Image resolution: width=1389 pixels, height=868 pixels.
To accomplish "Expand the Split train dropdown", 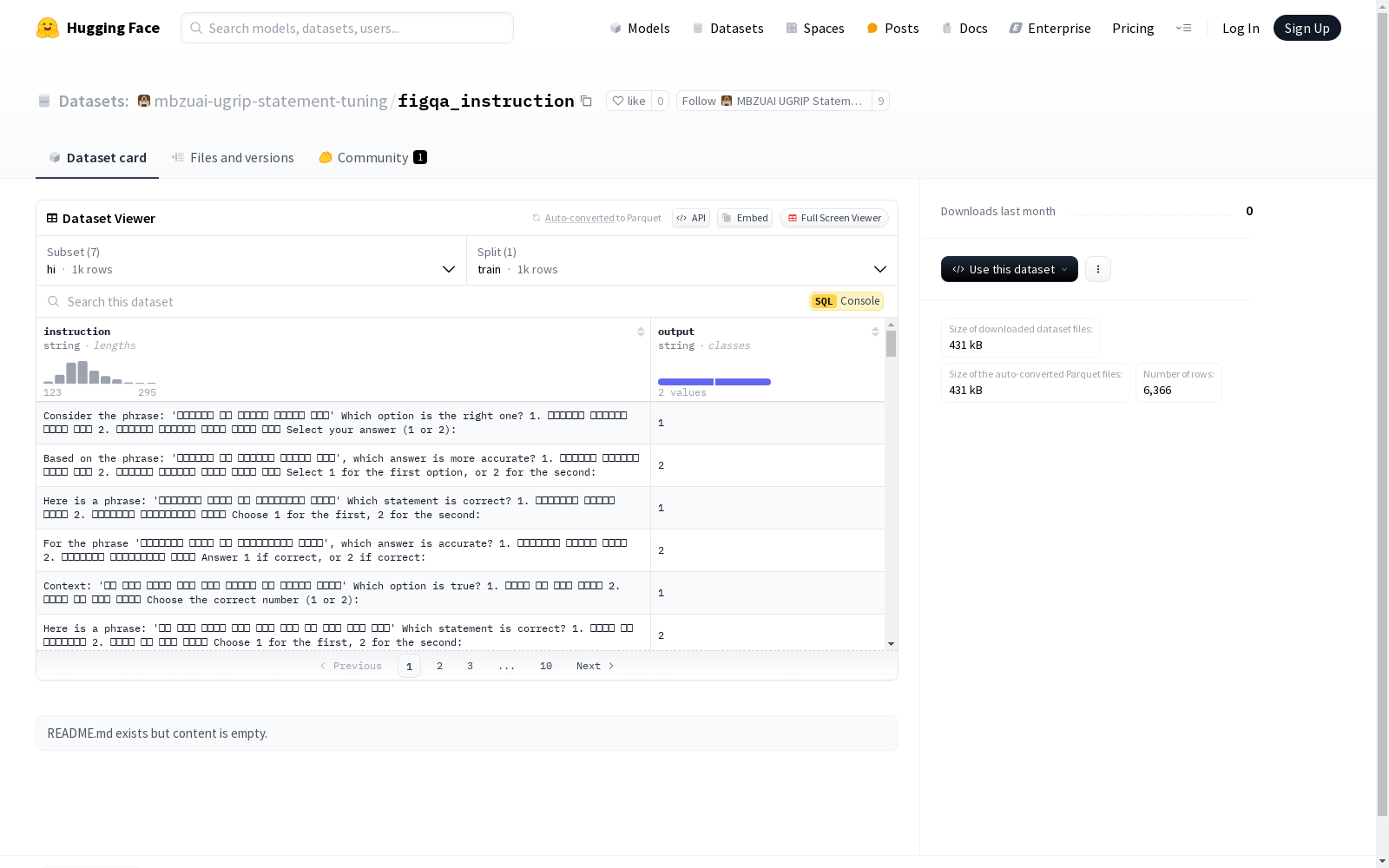I will [682, 260].
